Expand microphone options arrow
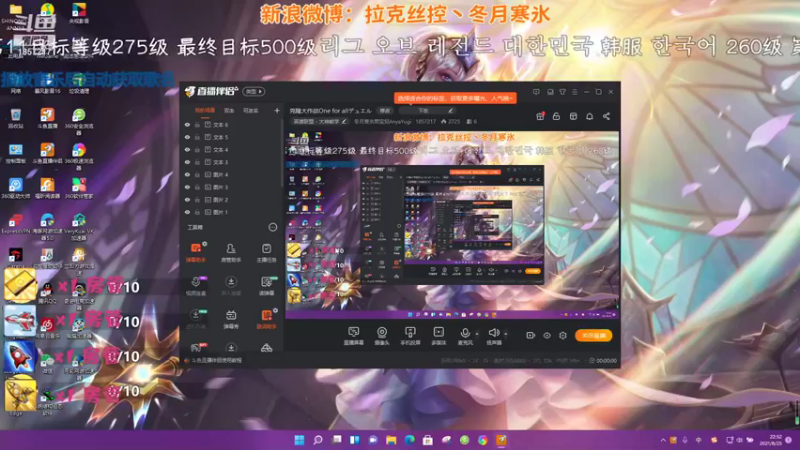 [x=477, y=334]
